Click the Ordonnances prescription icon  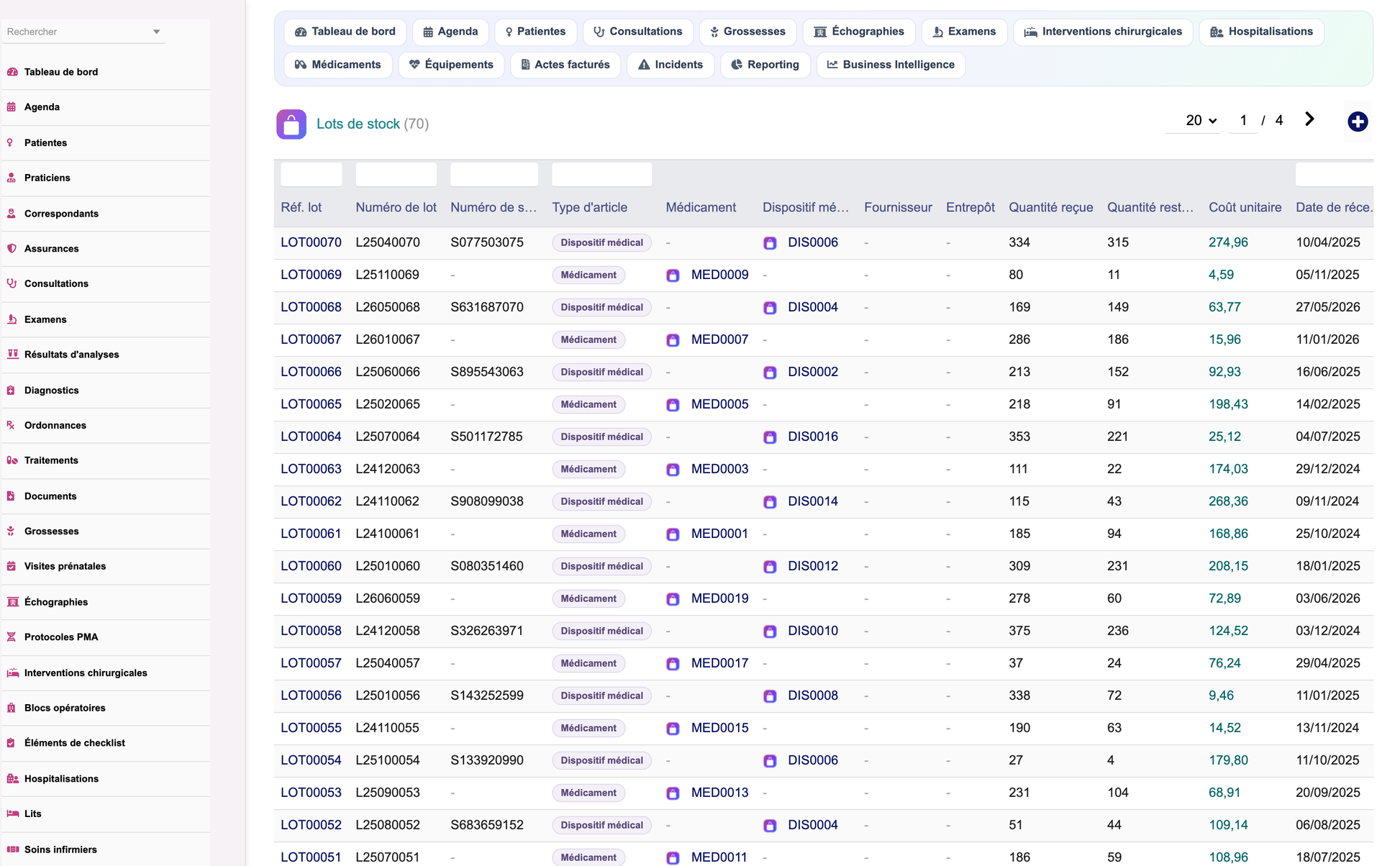pos(11,425)
